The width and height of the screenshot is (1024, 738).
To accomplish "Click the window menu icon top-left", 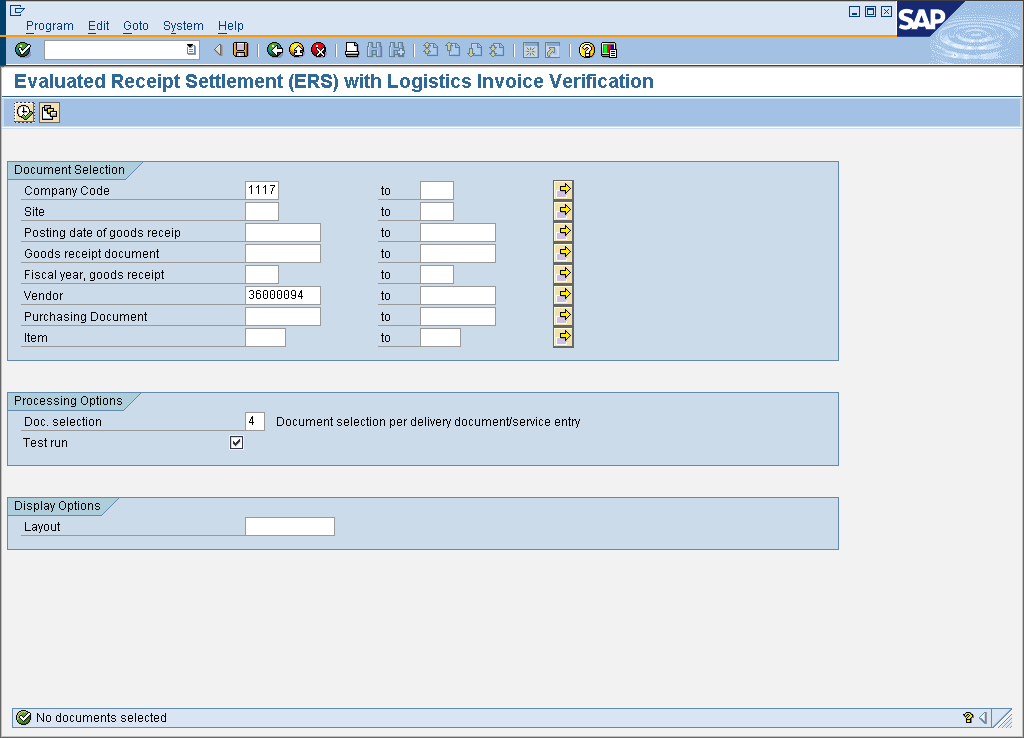I will (17, 10).
